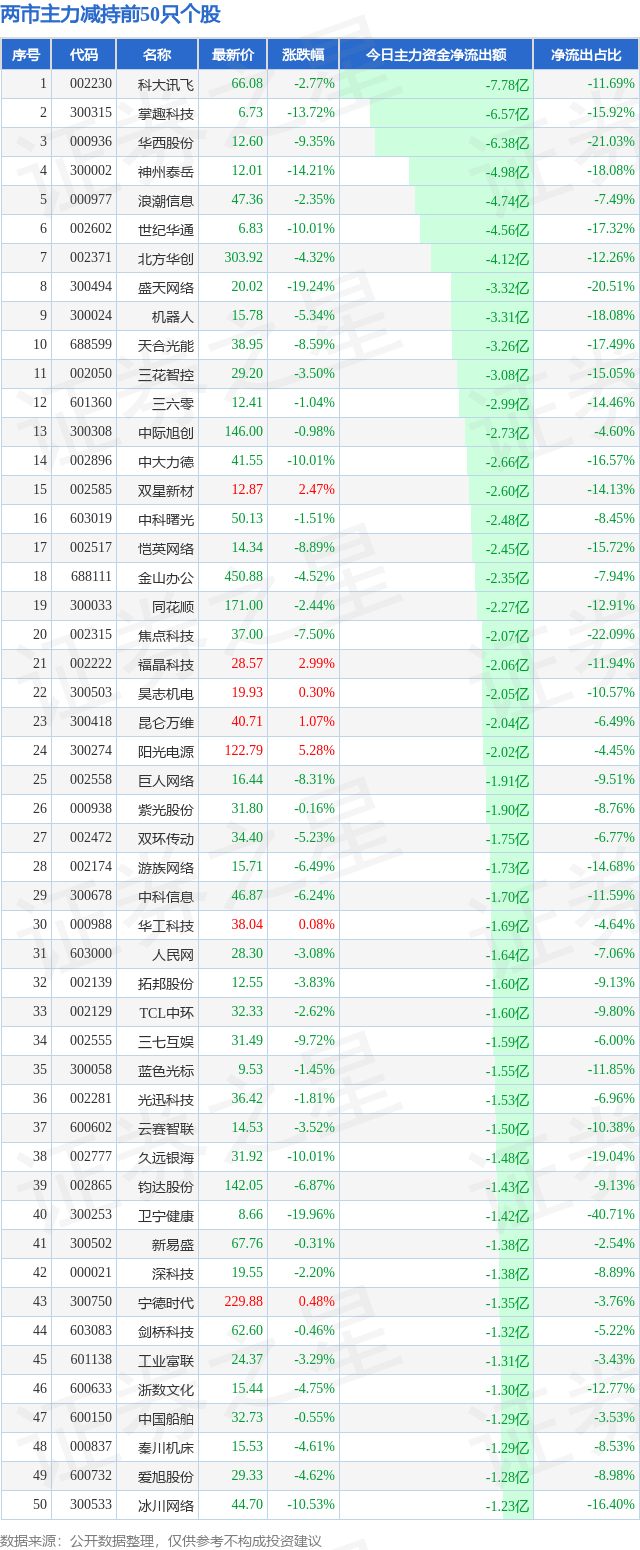Click the red price 229.88 of 宁德时代
The image size is (640, 1550).
tap(243, 1302)
